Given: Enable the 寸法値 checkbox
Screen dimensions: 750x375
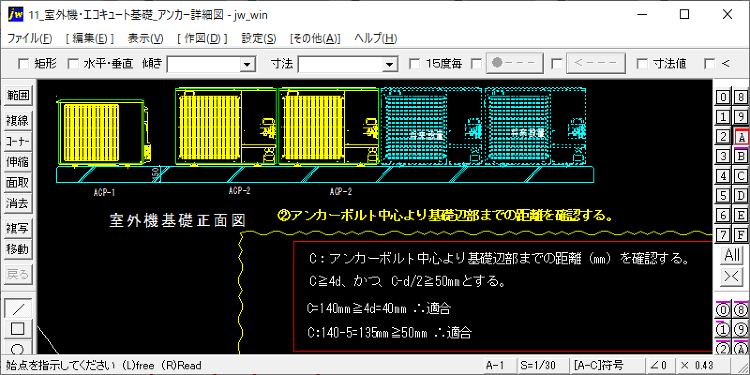Looking at the screenshot, I should point(642,64).
